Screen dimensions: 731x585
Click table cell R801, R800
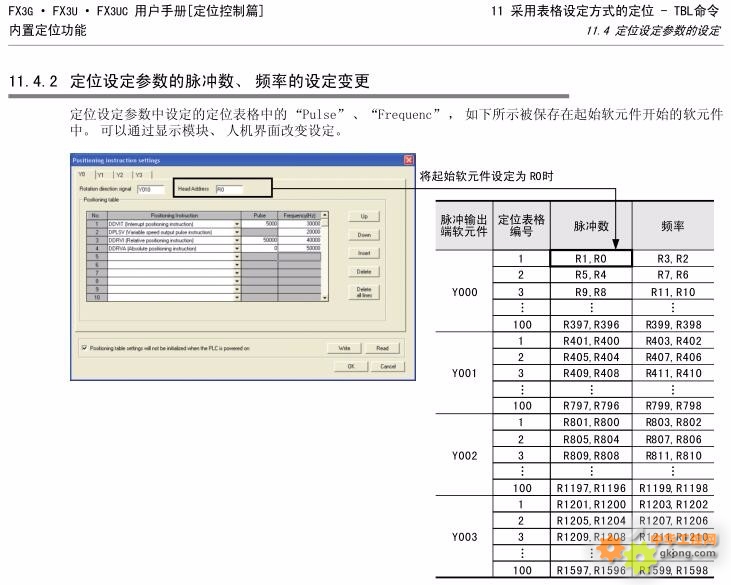(x=591, y=423)
